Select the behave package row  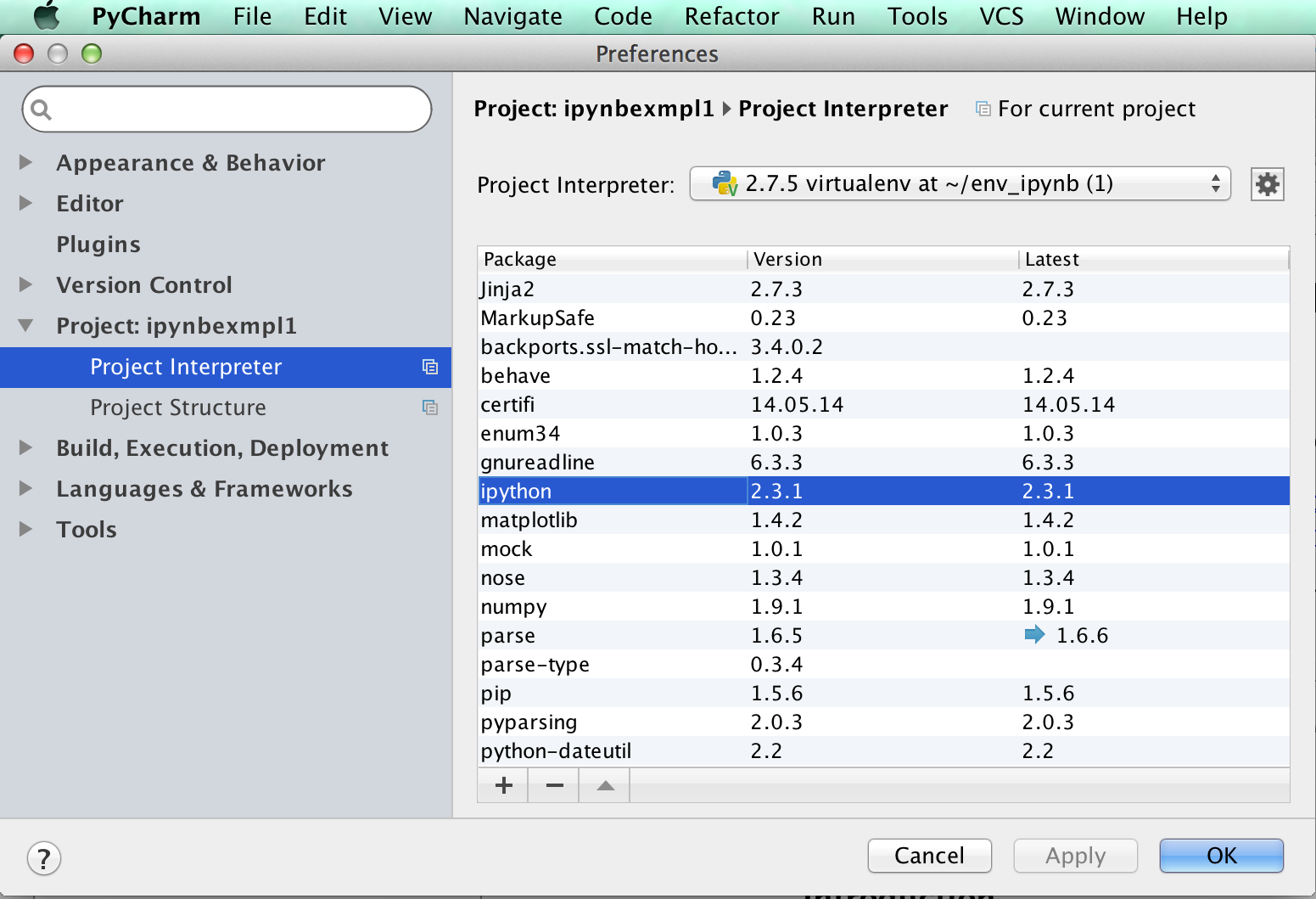point(883,375)
